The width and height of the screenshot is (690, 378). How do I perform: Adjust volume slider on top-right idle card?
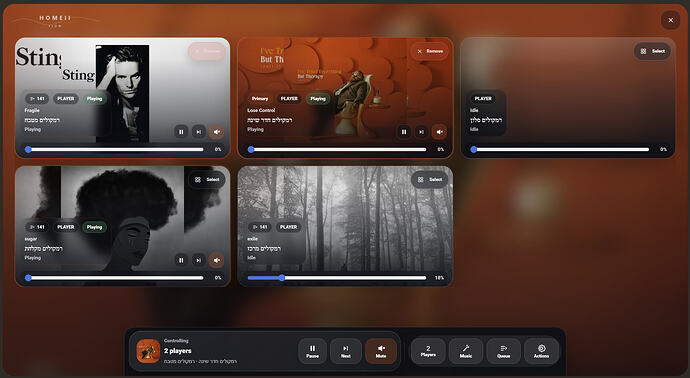(x=561, y=150)
